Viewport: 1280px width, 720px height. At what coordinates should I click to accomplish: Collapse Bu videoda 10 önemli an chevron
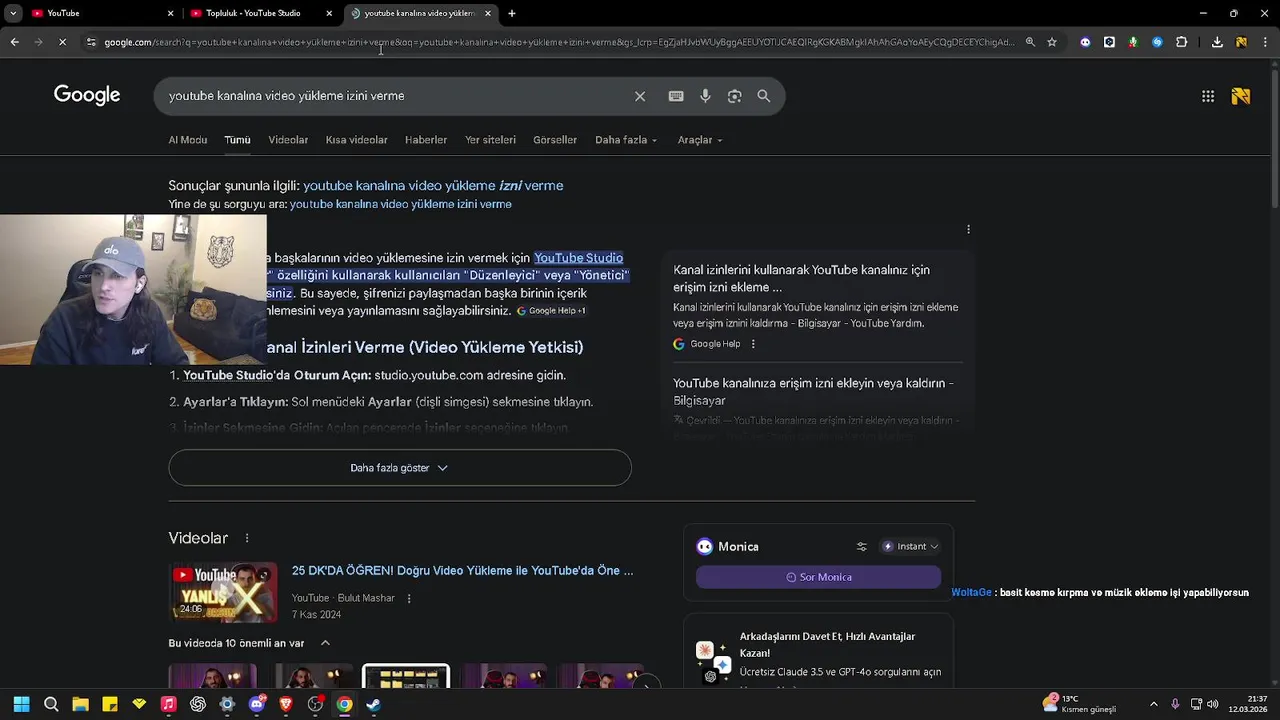(325, 643)
